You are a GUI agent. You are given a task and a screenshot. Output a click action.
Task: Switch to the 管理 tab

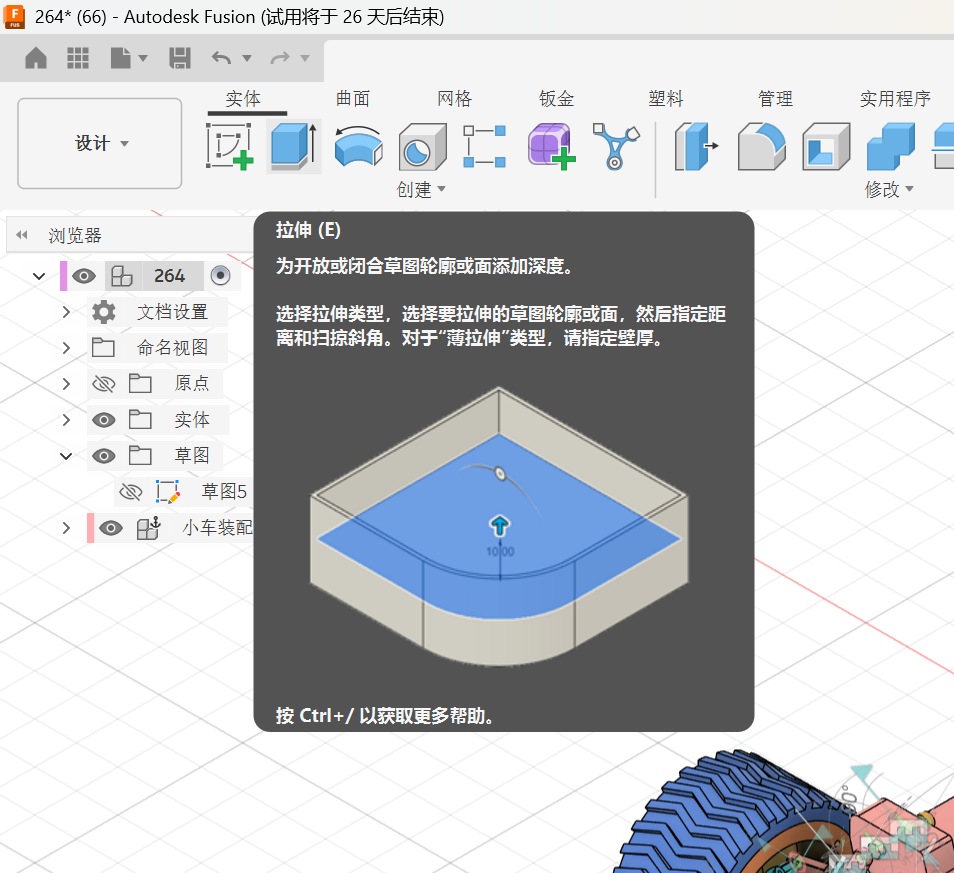(x=775, y=99)
